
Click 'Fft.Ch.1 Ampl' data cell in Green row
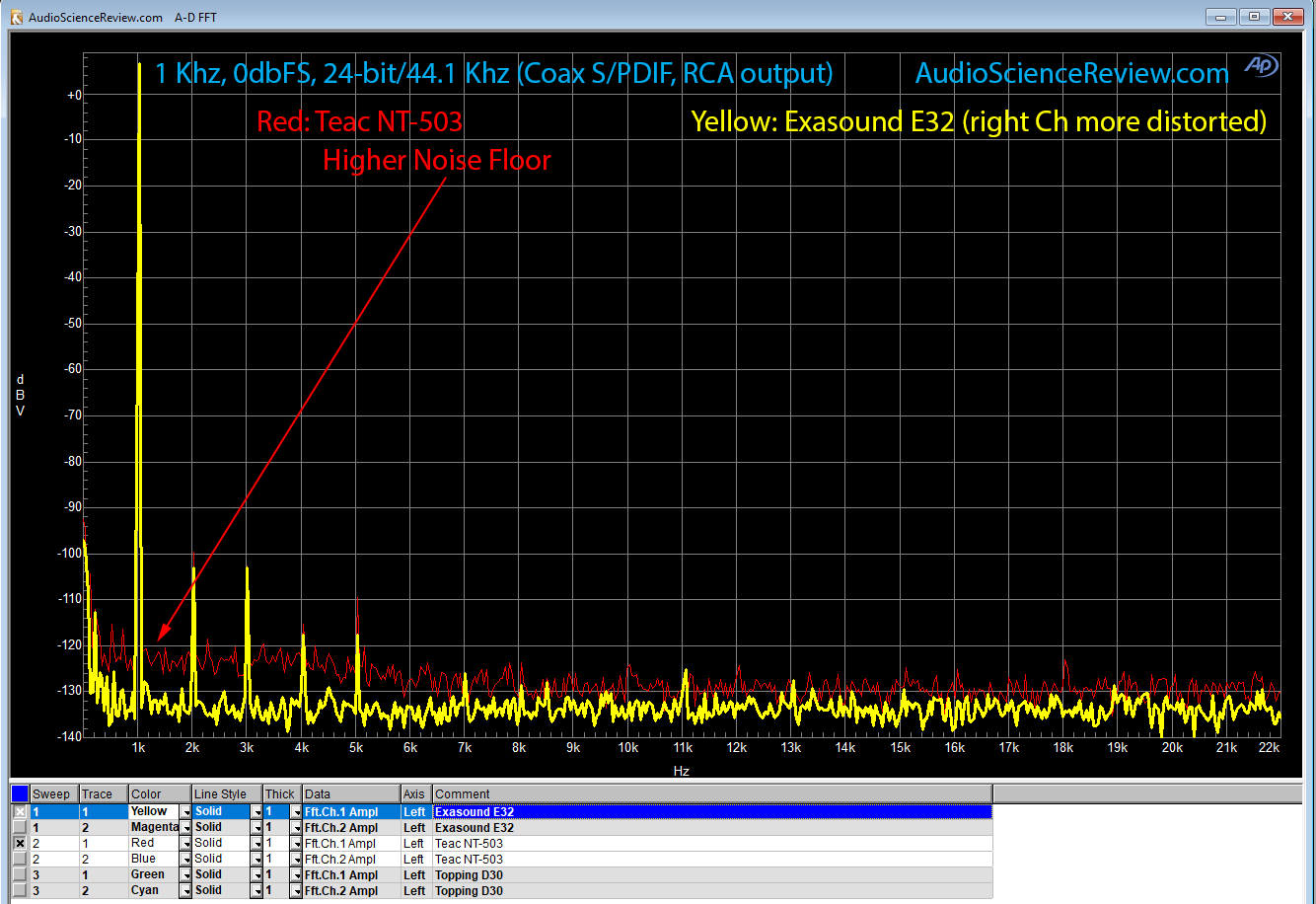tap(351, 874)
